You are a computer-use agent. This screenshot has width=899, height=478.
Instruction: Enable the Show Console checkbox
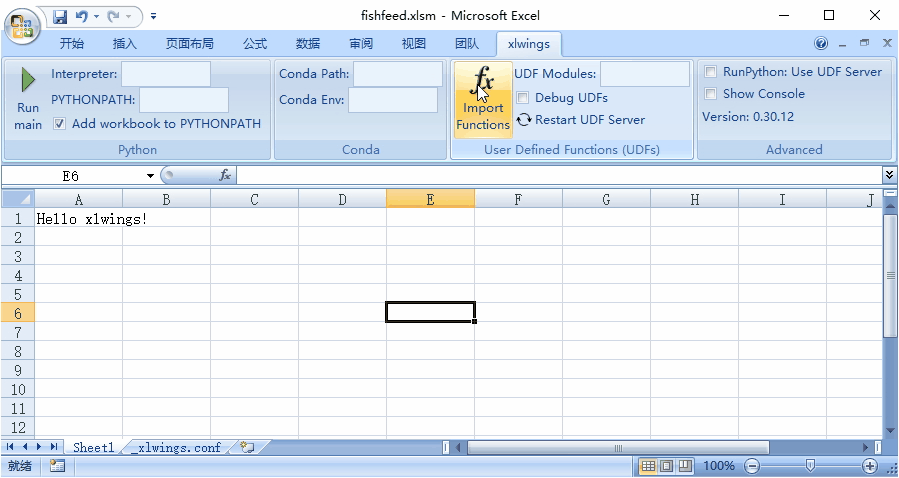pos(710,93)
